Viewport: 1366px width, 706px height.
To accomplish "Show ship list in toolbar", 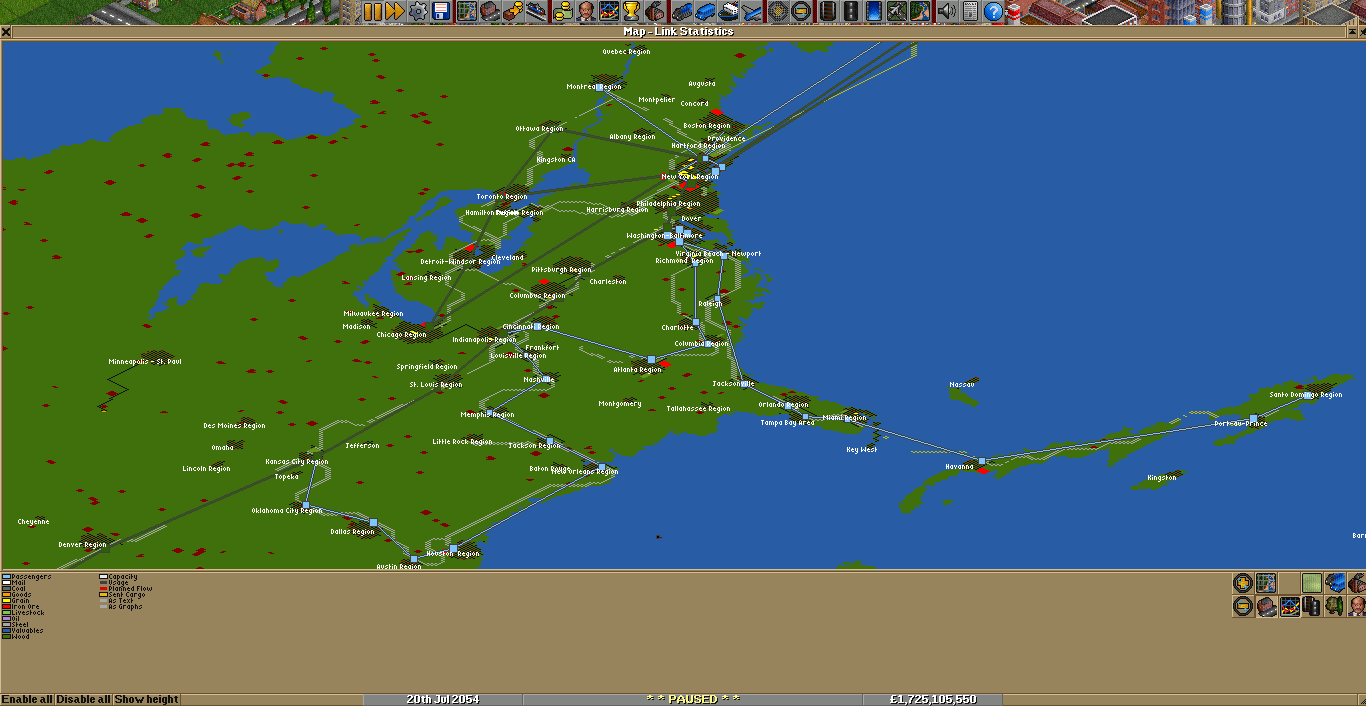I will coord(729,11).
